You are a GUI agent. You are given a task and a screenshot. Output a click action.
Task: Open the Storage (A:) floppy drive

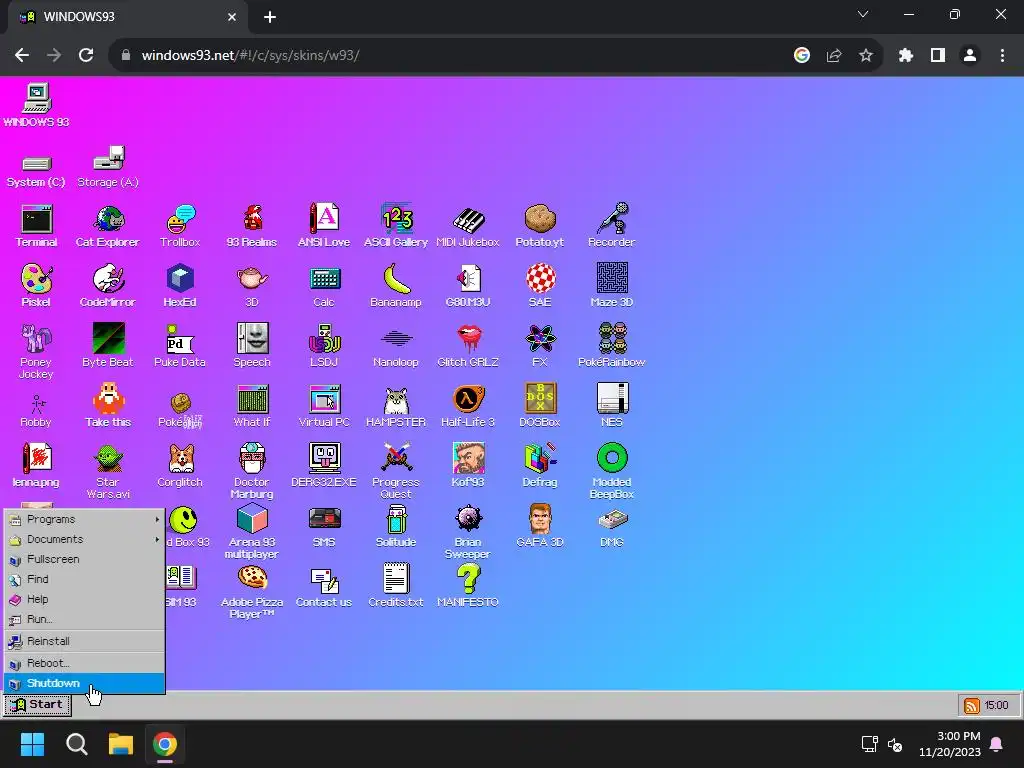click(108, 167)
